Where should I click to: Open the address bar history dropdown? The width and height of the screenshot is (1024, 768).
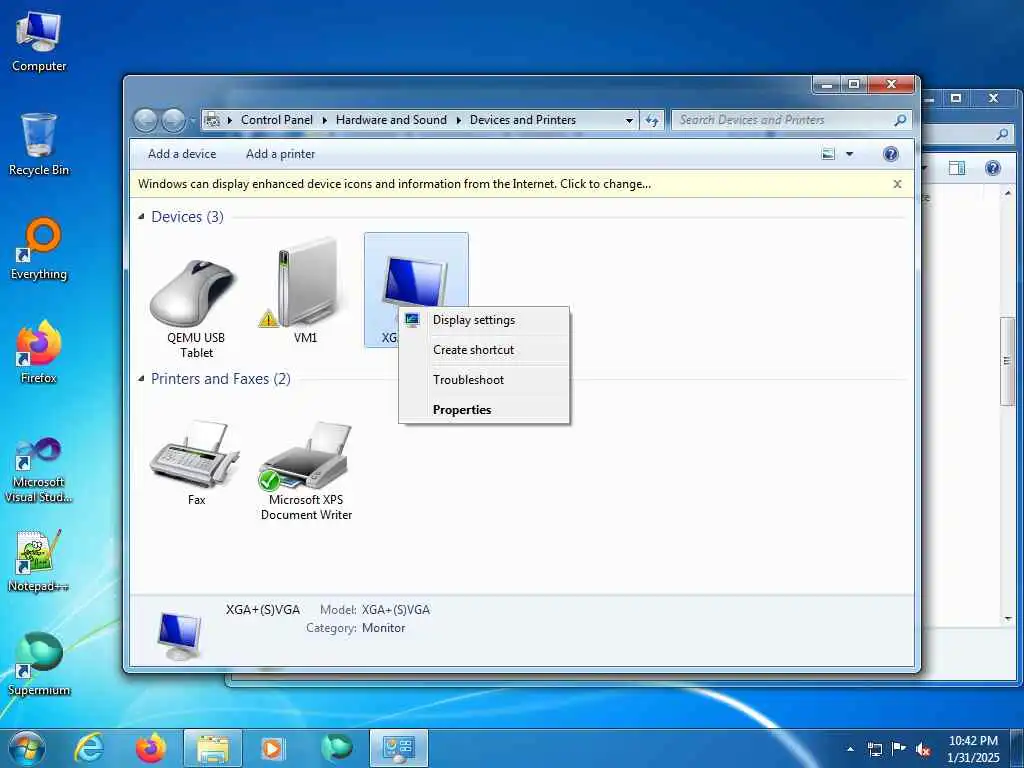point(629,120)
